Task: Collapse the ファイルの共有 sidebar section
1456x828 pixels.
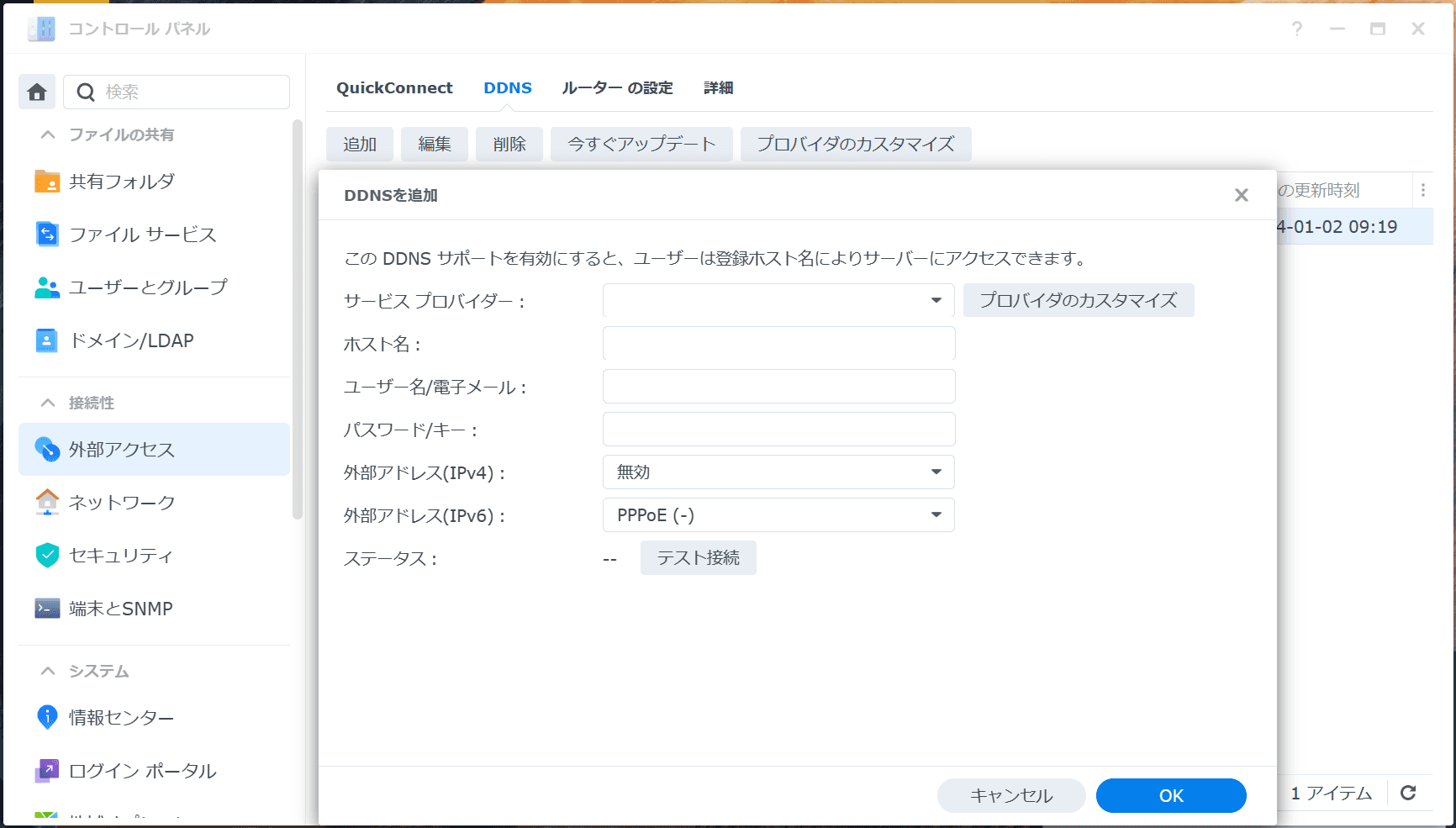Action: click(48, 134)
